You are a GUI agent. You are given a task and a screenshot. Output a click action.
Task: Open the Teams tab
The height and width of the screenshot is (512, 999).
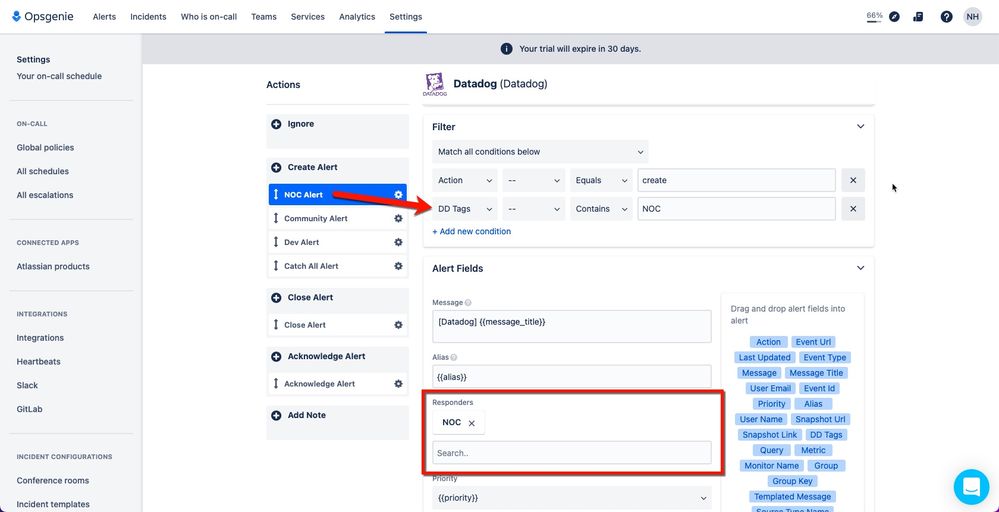(x=264, y=17)
